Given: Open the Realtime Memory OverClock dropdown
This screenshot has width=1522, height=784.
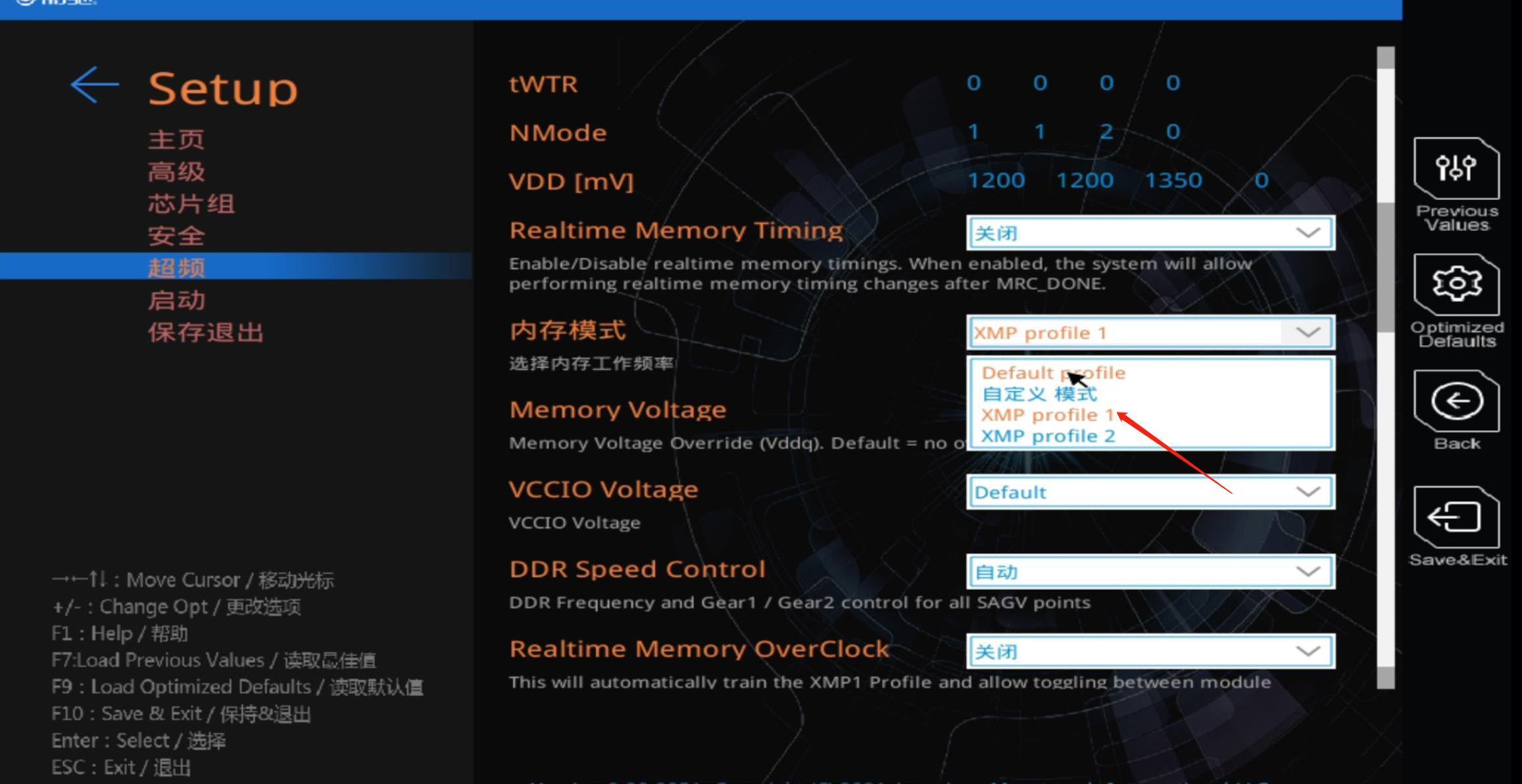Looking at the screenshot, I should coord(1150,651).
